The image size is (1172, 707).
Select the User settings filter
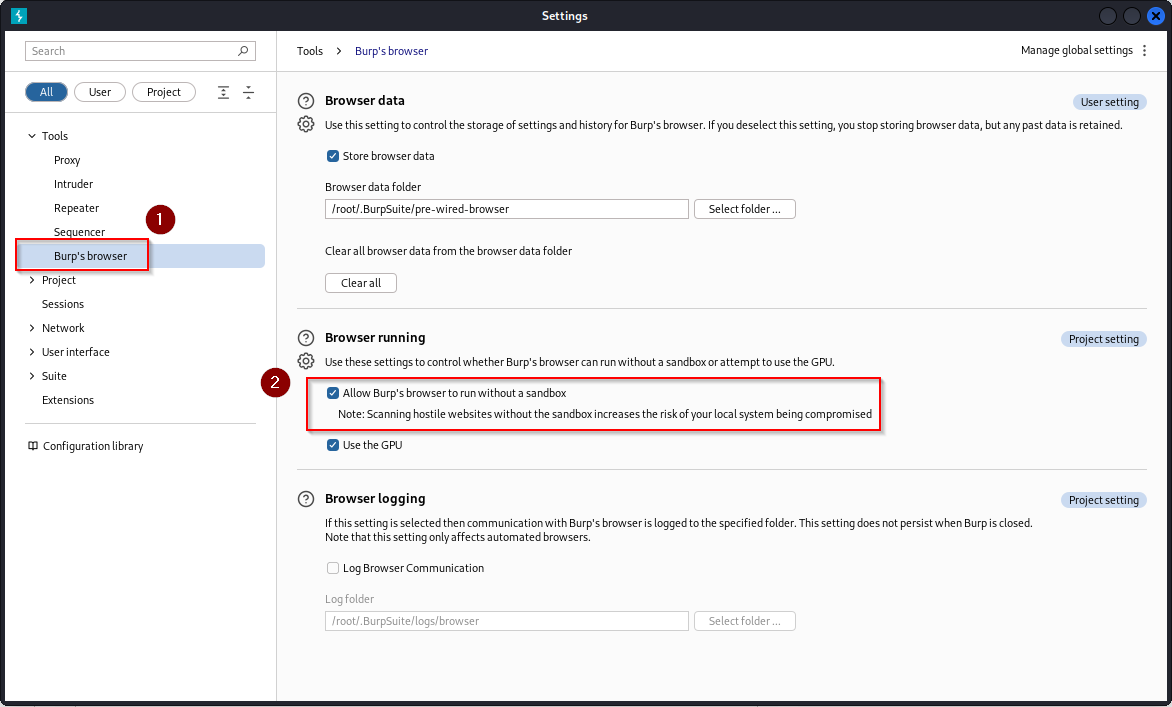pyautogui.click(x=100, y=92)
